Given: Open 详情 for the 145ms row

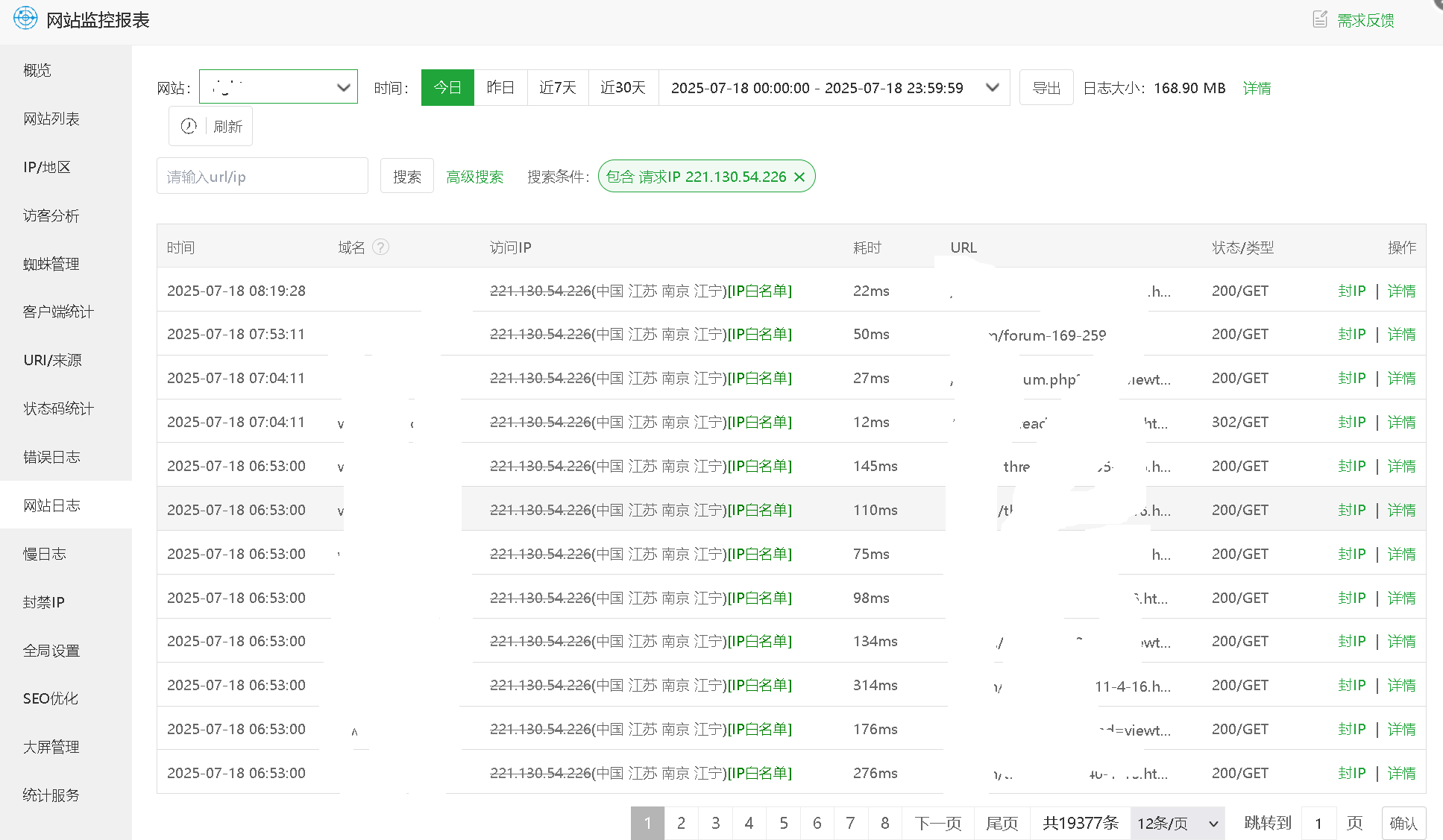Looking at the screenshot, I should pos(1401,466).
